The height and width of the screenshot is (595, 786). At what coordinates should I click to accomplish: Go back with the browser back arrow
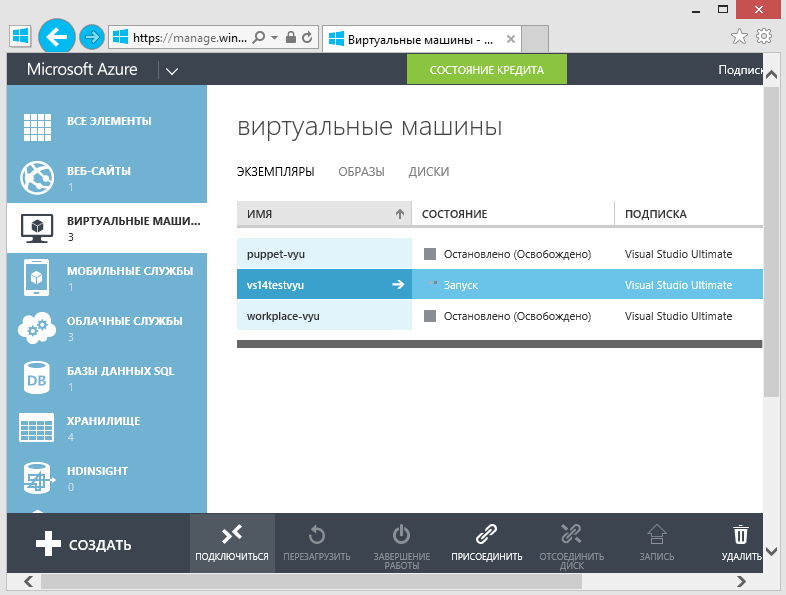(x=57, y=36)
